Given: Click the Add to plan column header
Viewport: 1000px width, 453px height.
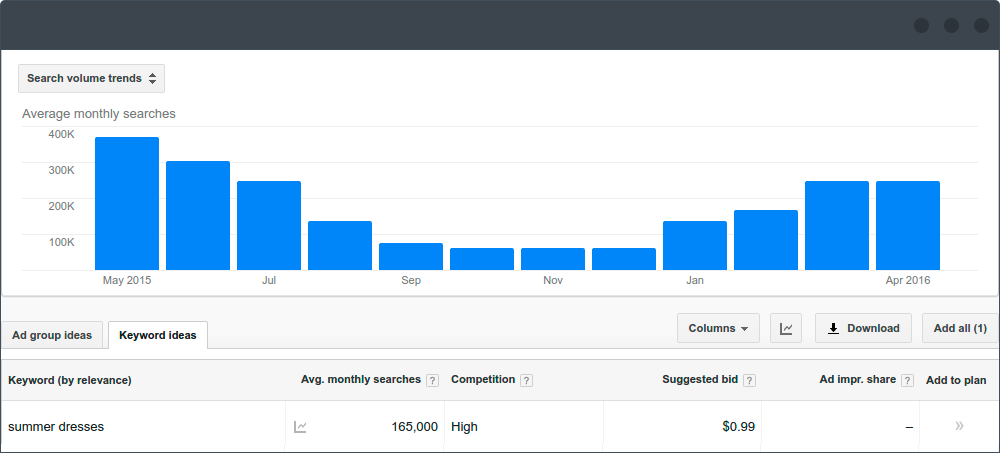Looking at the screenshot, I should [x=956, y=380].
